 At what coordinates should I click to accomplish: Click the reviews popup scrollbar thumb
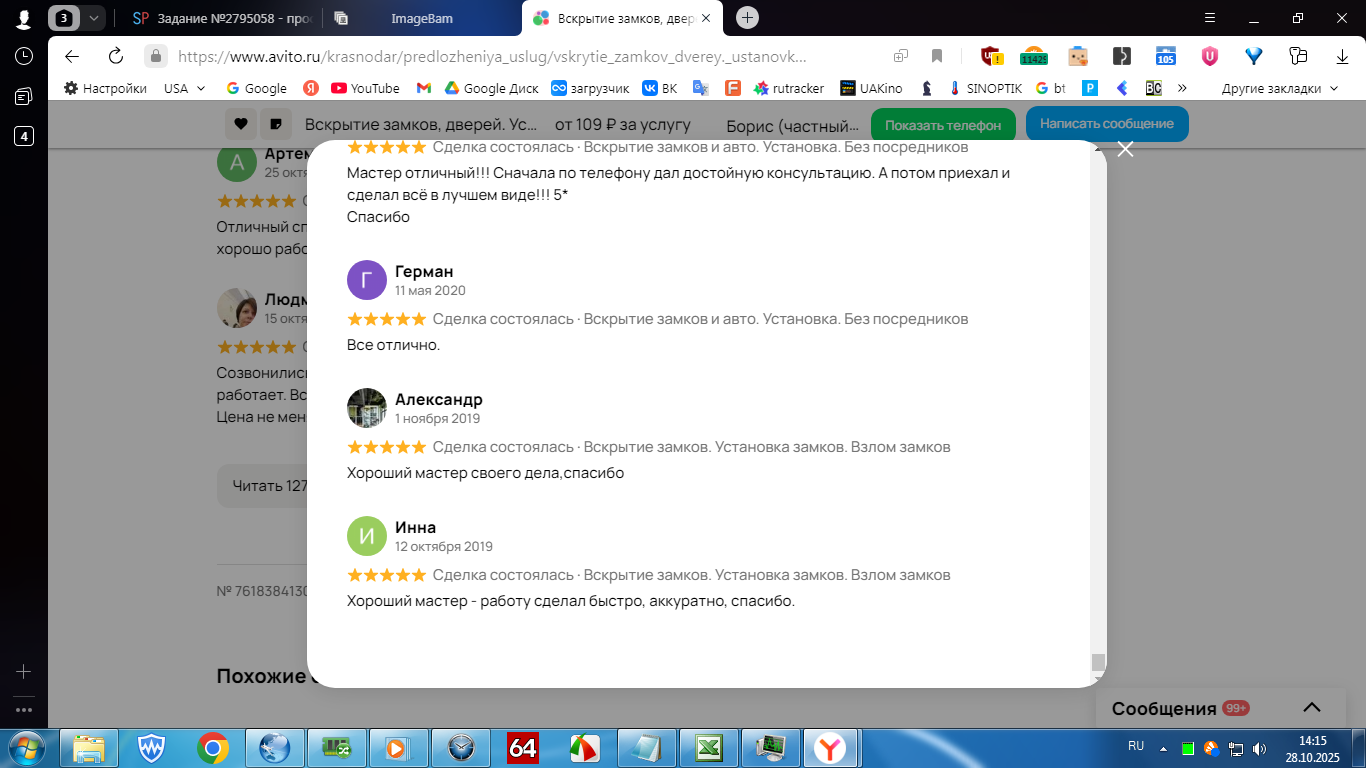click(1098, 662)
